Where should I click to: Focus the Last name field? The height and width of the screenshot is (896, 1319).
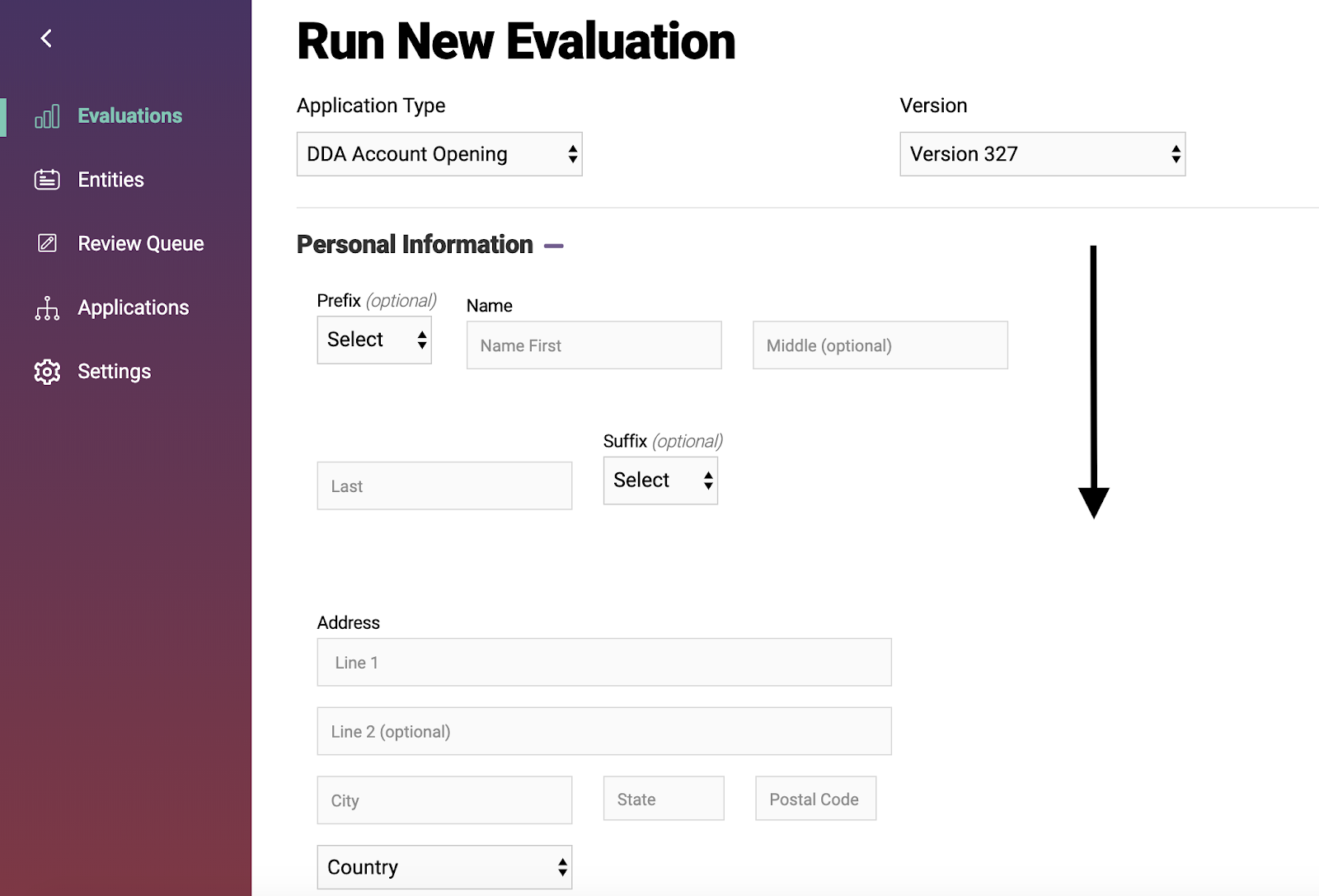pos(444,486)
